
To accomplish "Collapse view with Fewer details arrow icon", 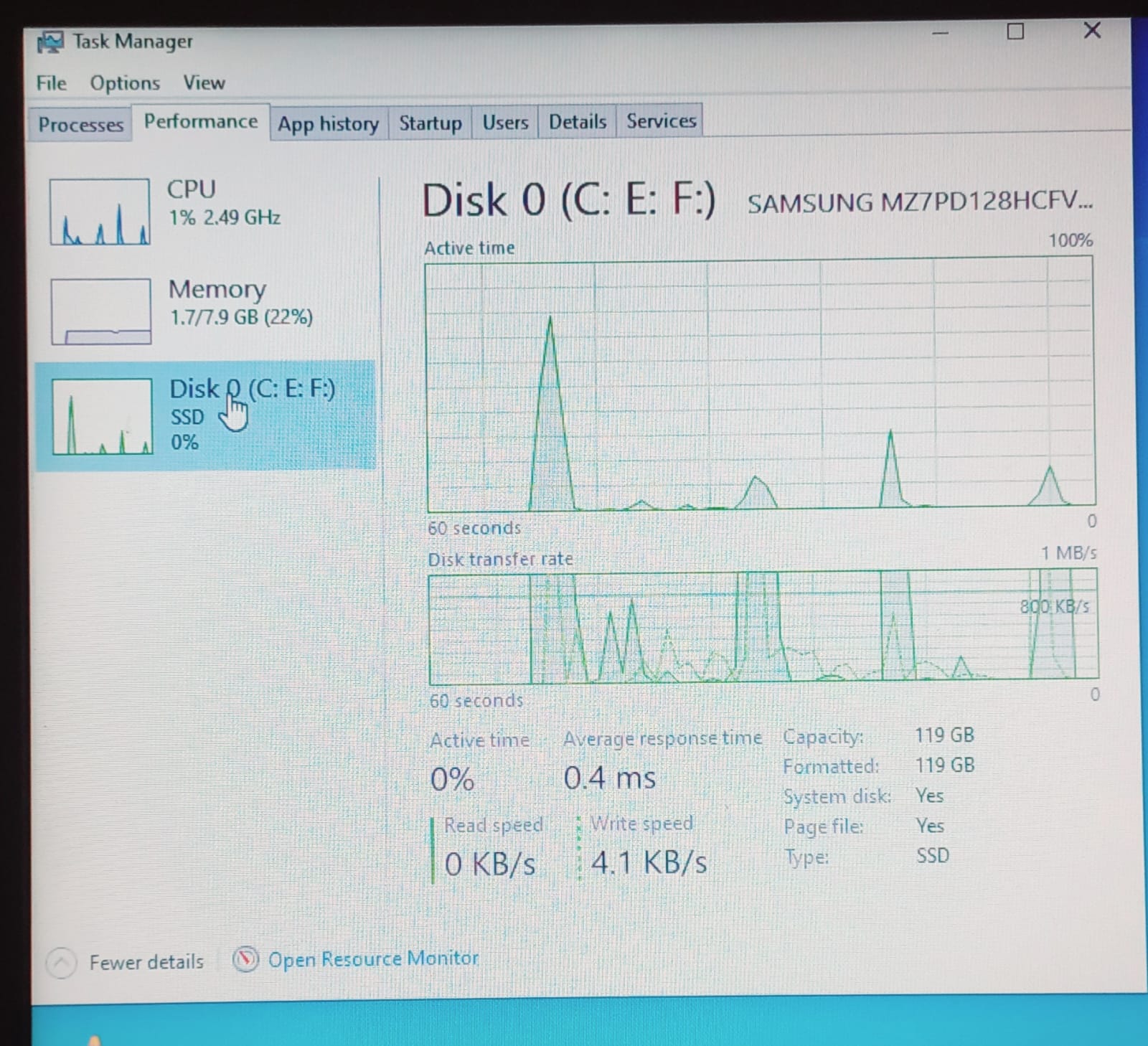I will point(61,963).
